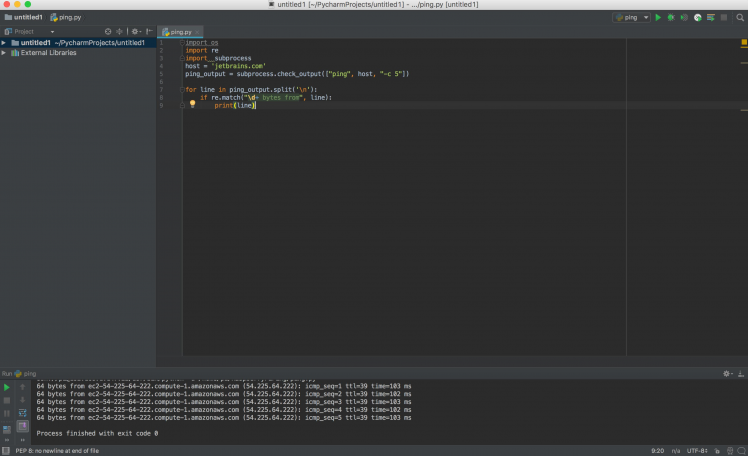Toggle tool window buttons in the status bar corner
This screenshot has height=456, width=748.
tap(6, 450)
